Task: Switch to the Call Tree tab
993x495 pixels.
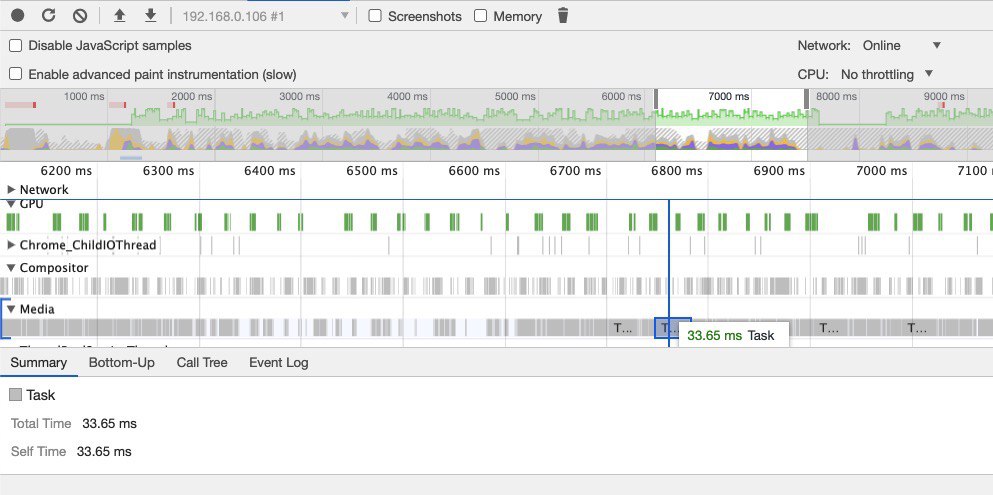Action: click(202, 363)
